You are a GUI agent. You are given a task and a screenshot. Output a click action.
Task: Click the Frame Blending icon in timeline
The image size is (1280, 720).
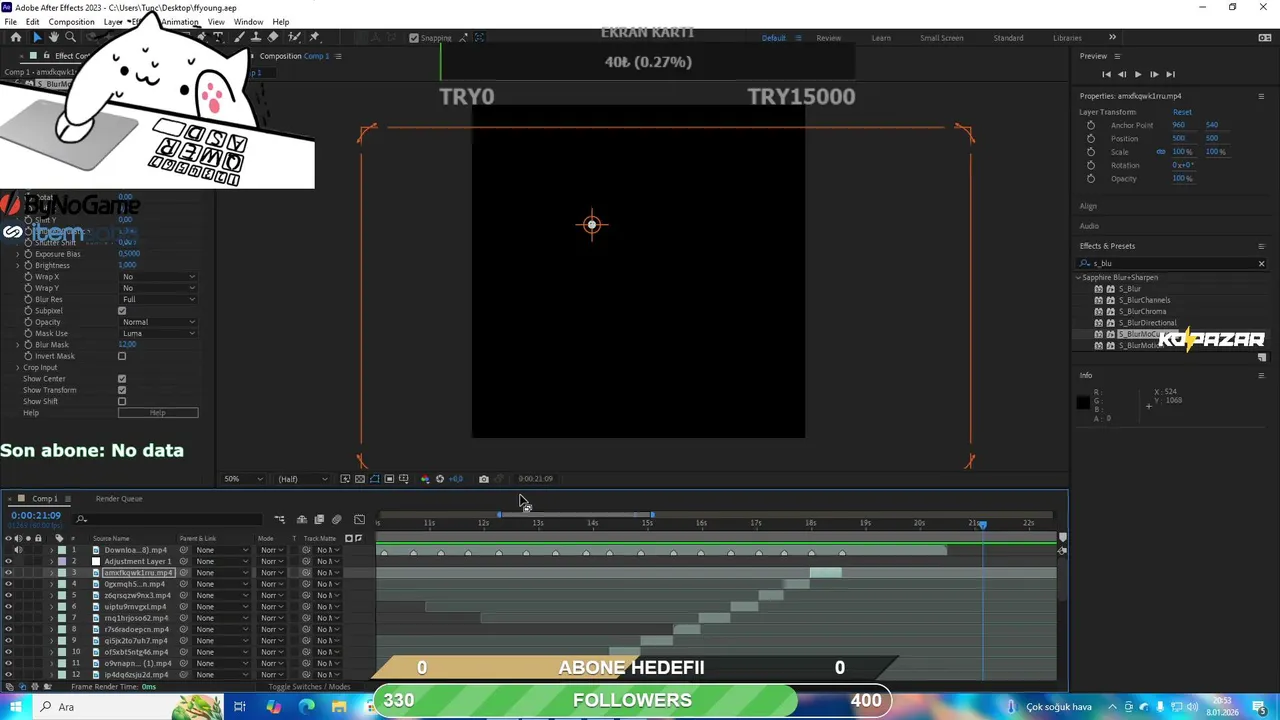coord(319,519)
